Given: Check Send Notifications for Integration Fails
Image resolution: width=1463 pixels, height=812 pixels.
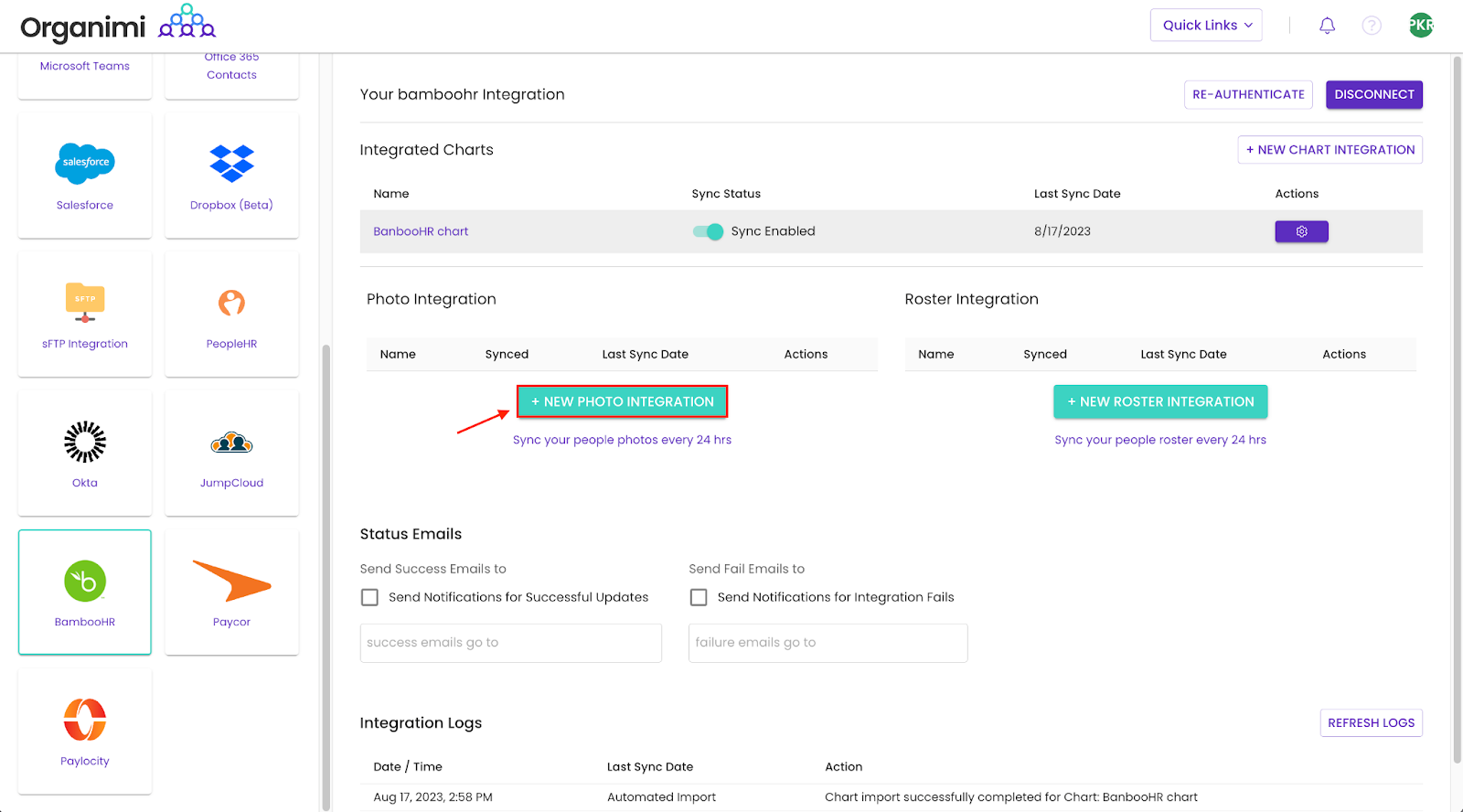Looking at the screenshot, I should click(699, 597).
